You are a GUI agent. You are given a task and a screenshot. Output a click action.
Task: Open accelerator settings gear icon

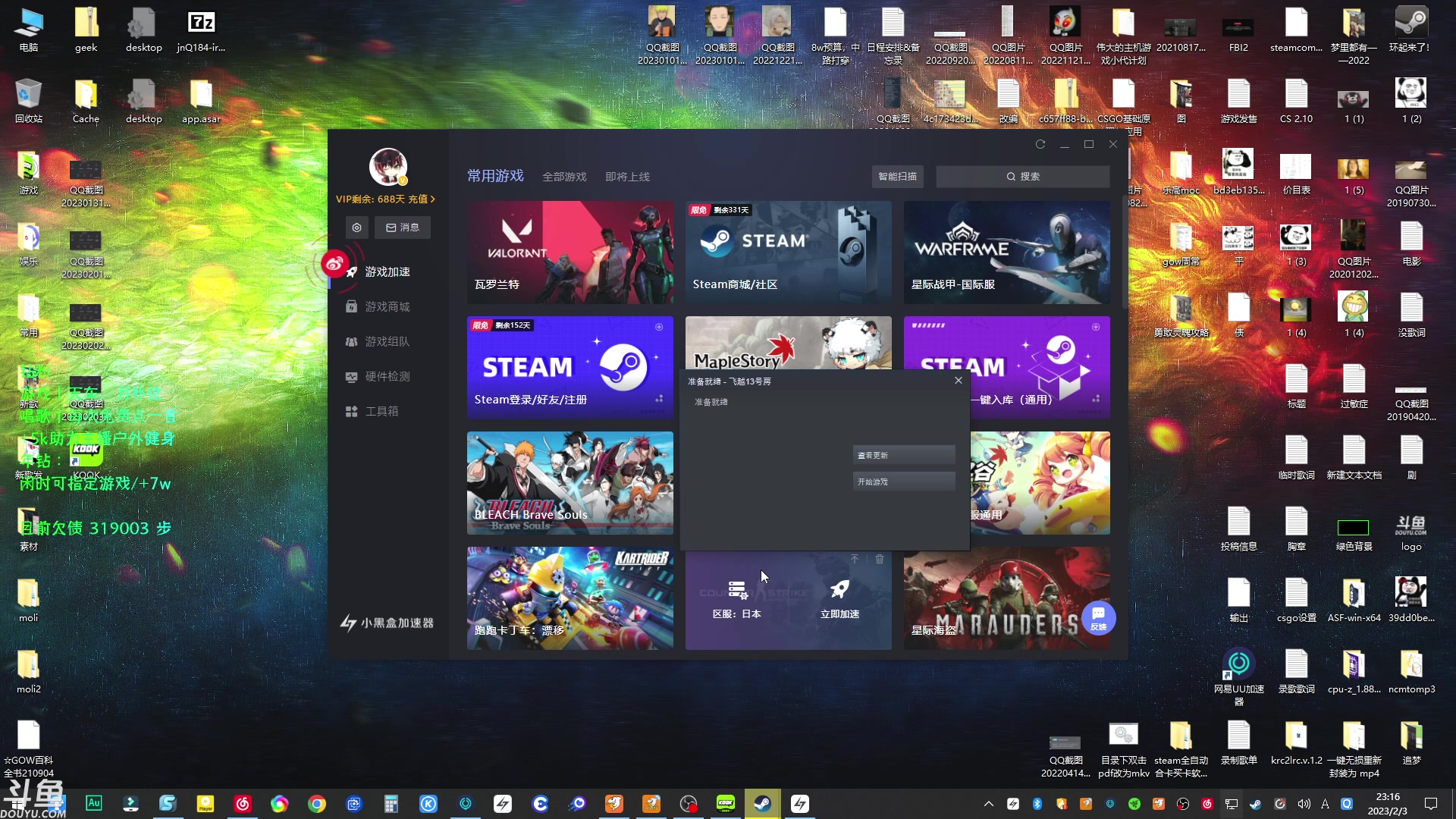(x=357, y=227)
